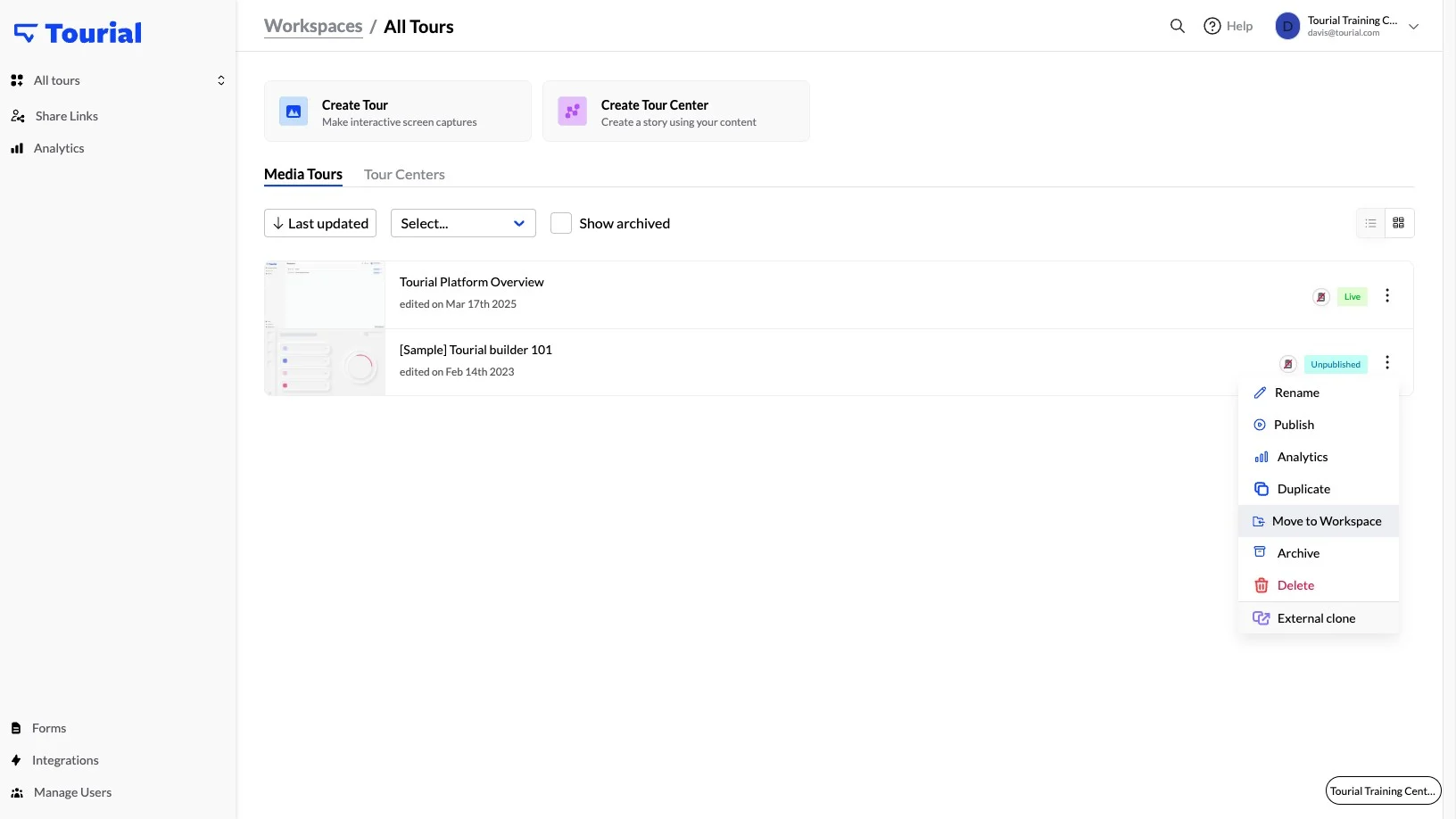
Task: Open All tours in sidebar
Action: click(57, 80)
